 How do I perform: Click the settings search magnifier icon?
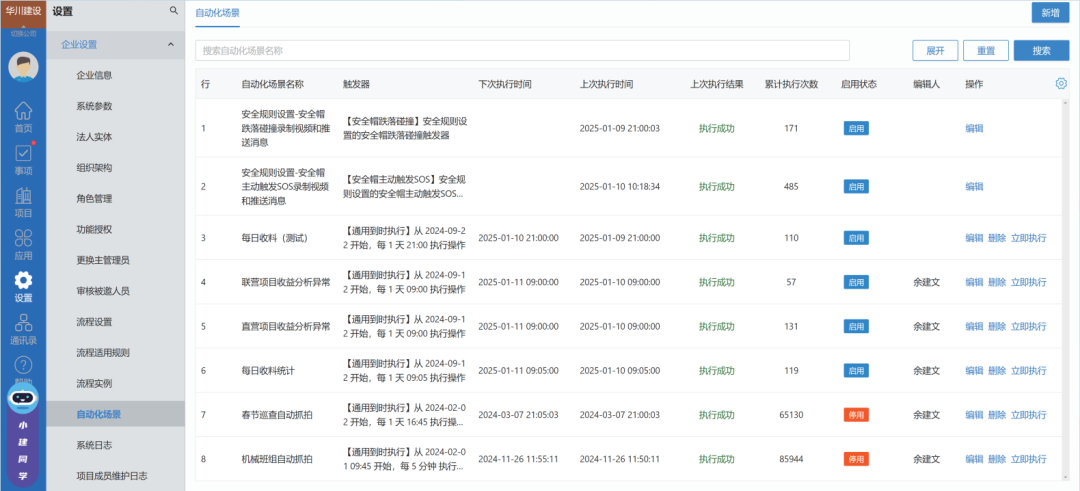pyautogui.click(x=174, y=11)
